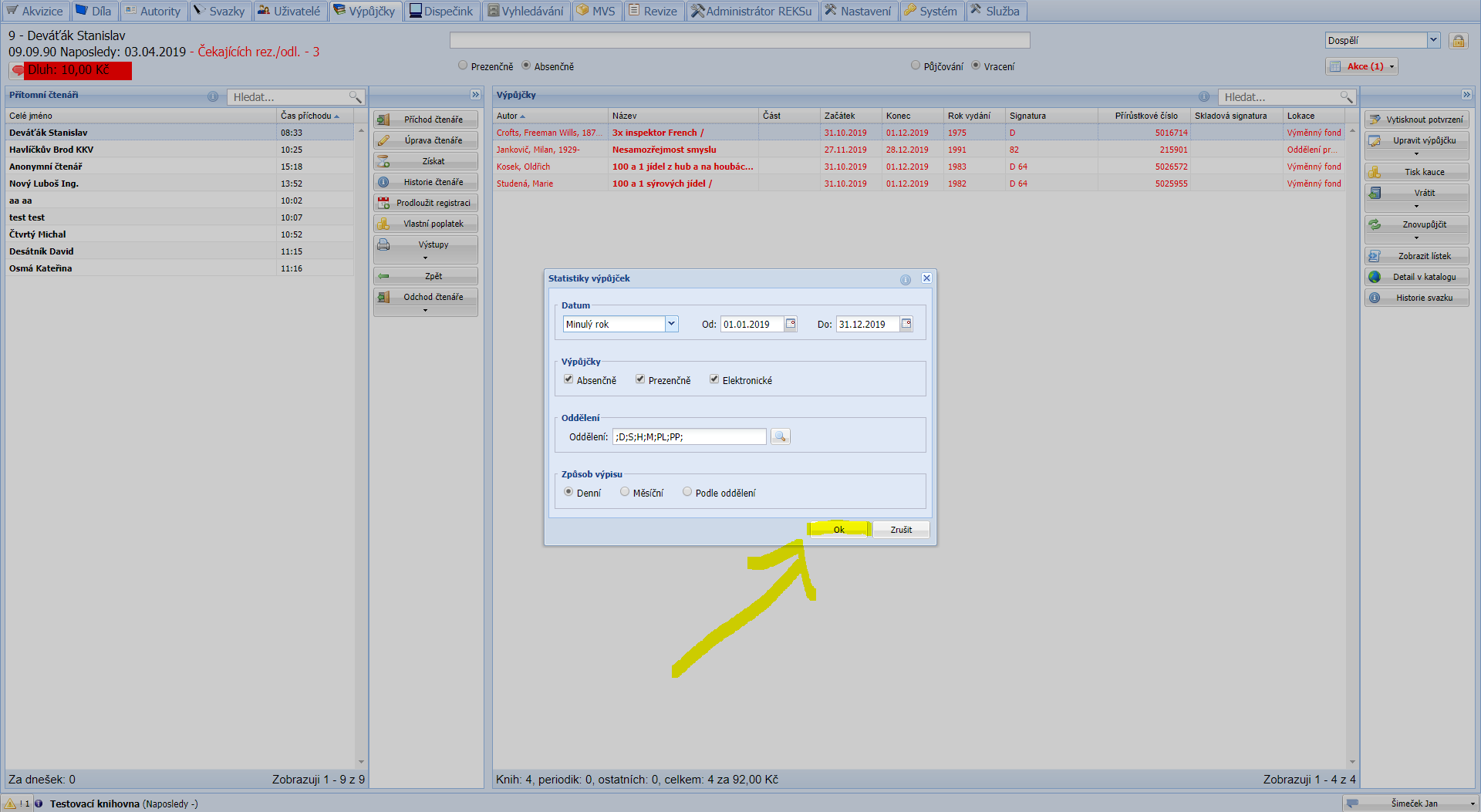1481x812 pixels.
Task: Select Měsíční output mode
Action: click(625, 492)
